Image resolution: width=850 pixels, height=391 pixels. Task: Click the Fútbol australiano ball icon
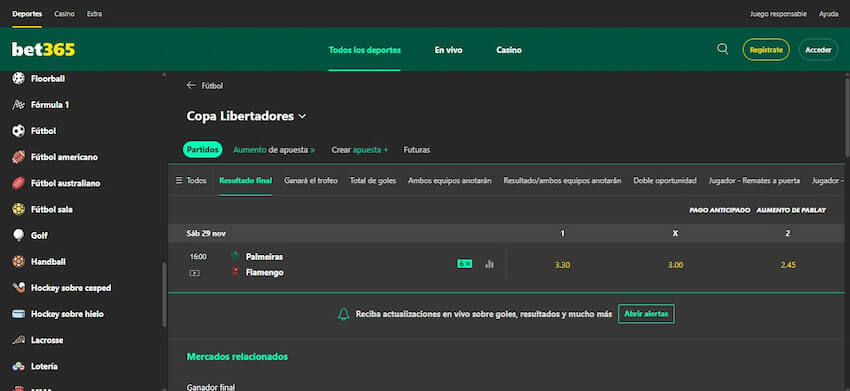coord(18,183)
